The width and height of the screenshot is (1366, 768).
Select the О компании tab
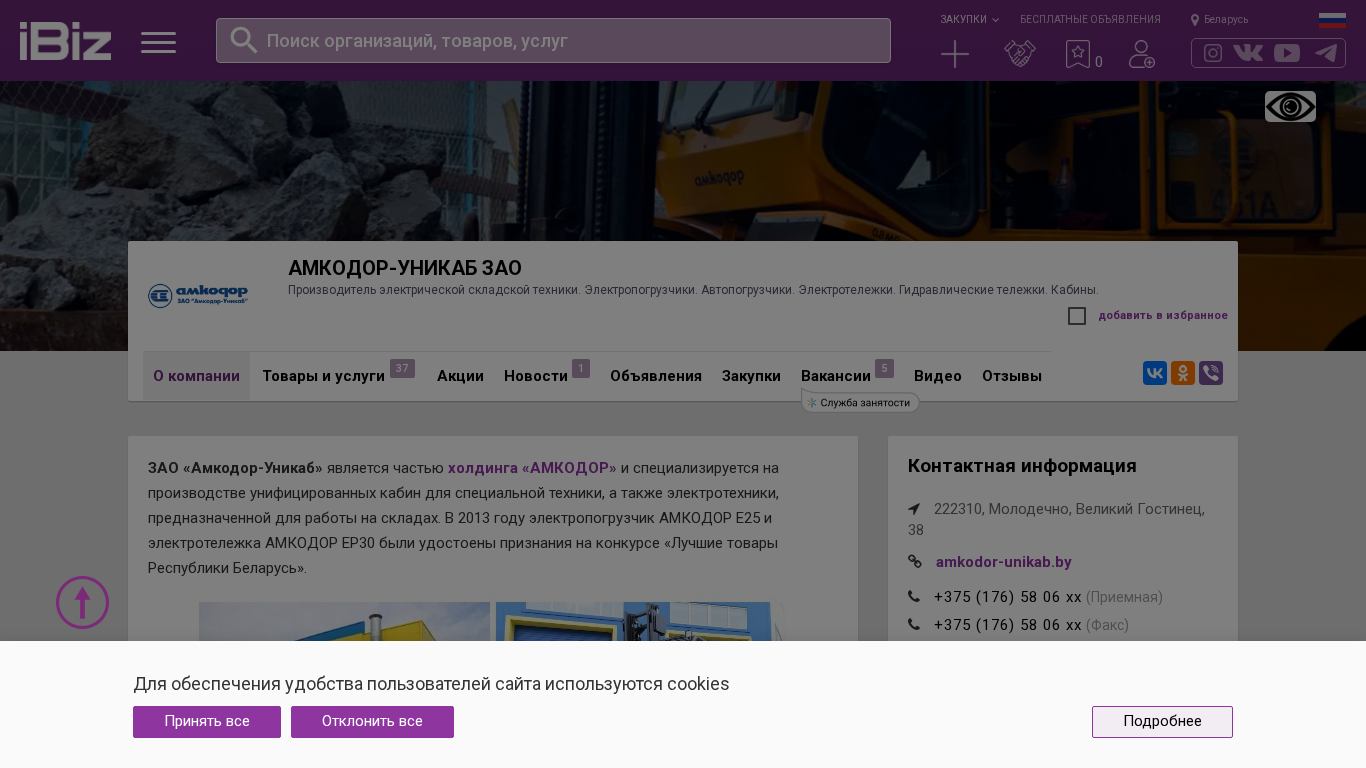tap(196, 376)
